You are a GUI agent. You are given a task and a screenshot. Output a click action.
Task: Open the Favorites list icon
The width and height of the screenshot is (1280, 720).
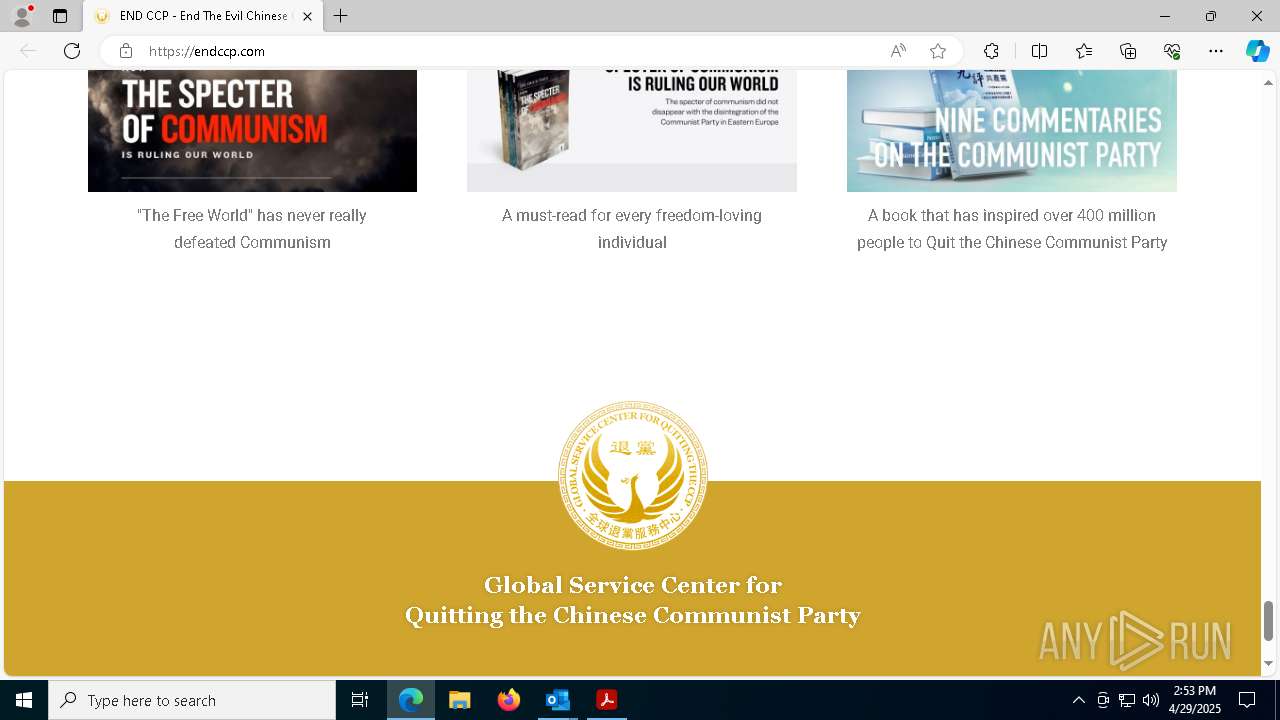coord(1084,51)
